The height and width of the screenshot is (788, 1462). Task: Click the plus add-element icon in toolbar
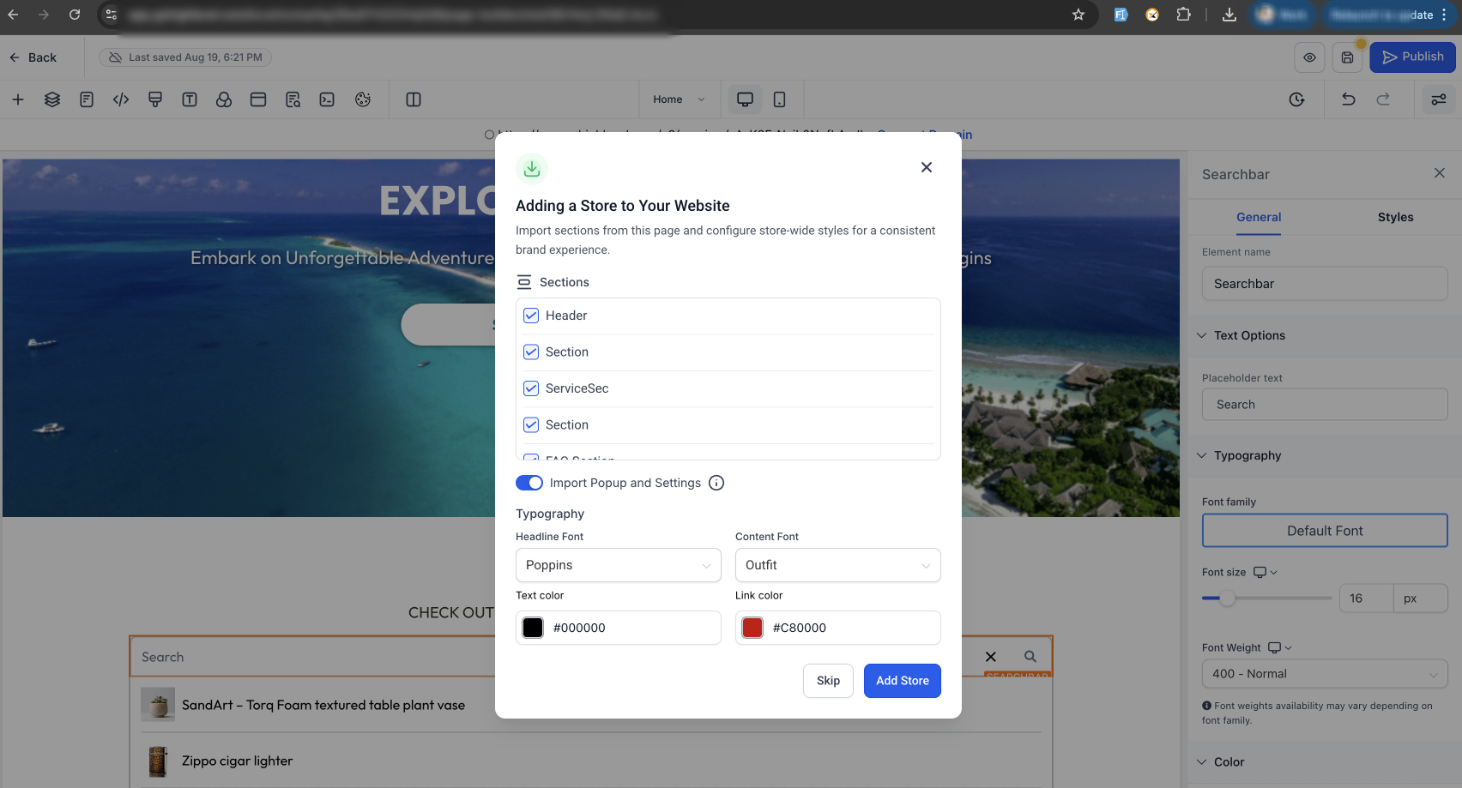point(18,100)
